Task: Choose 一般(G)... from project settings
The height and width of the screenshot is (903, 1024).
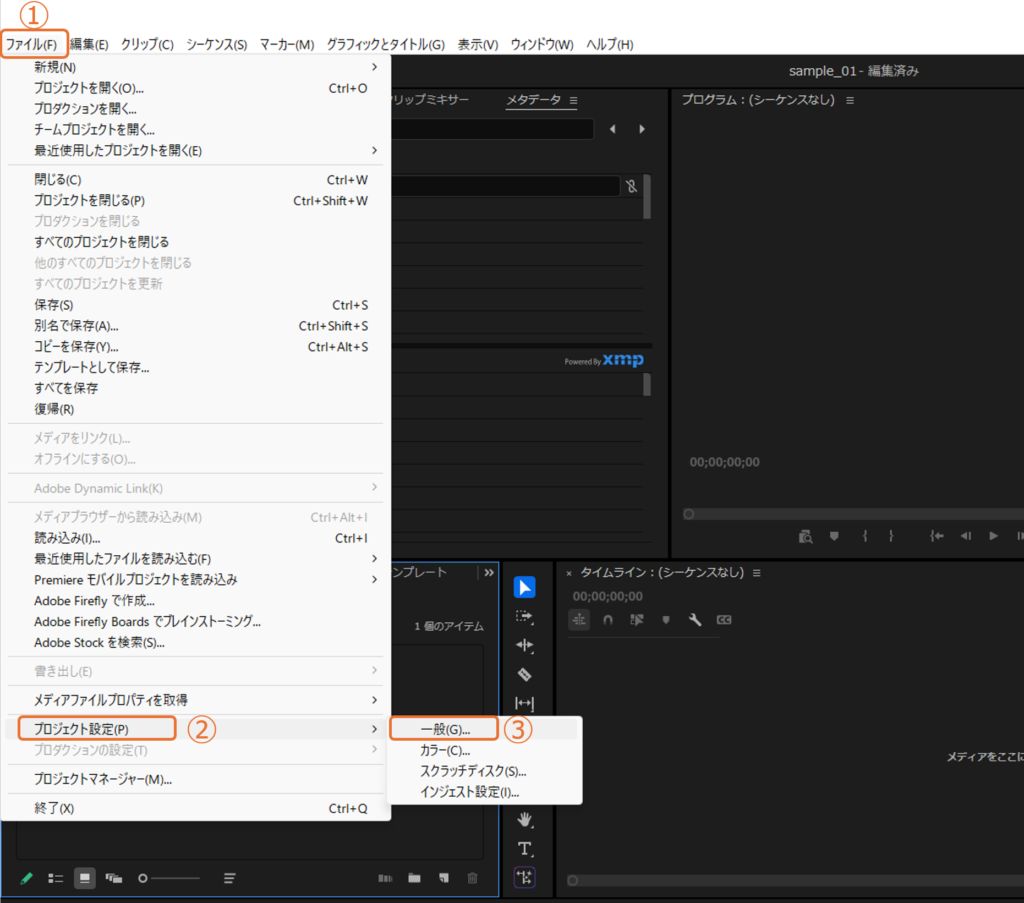Action: [x=445, y=729]
